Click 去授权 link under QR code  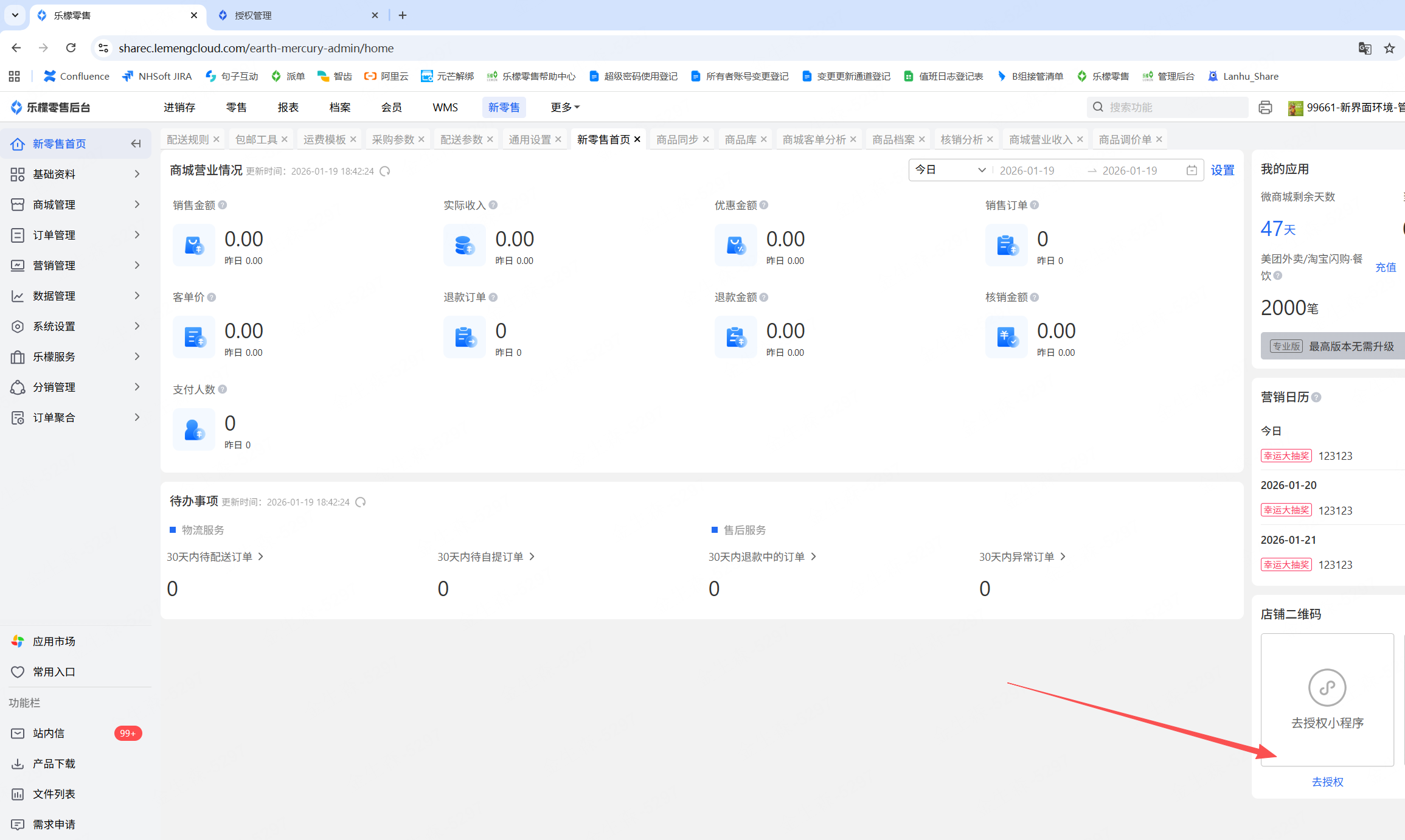click(1327, 782)
